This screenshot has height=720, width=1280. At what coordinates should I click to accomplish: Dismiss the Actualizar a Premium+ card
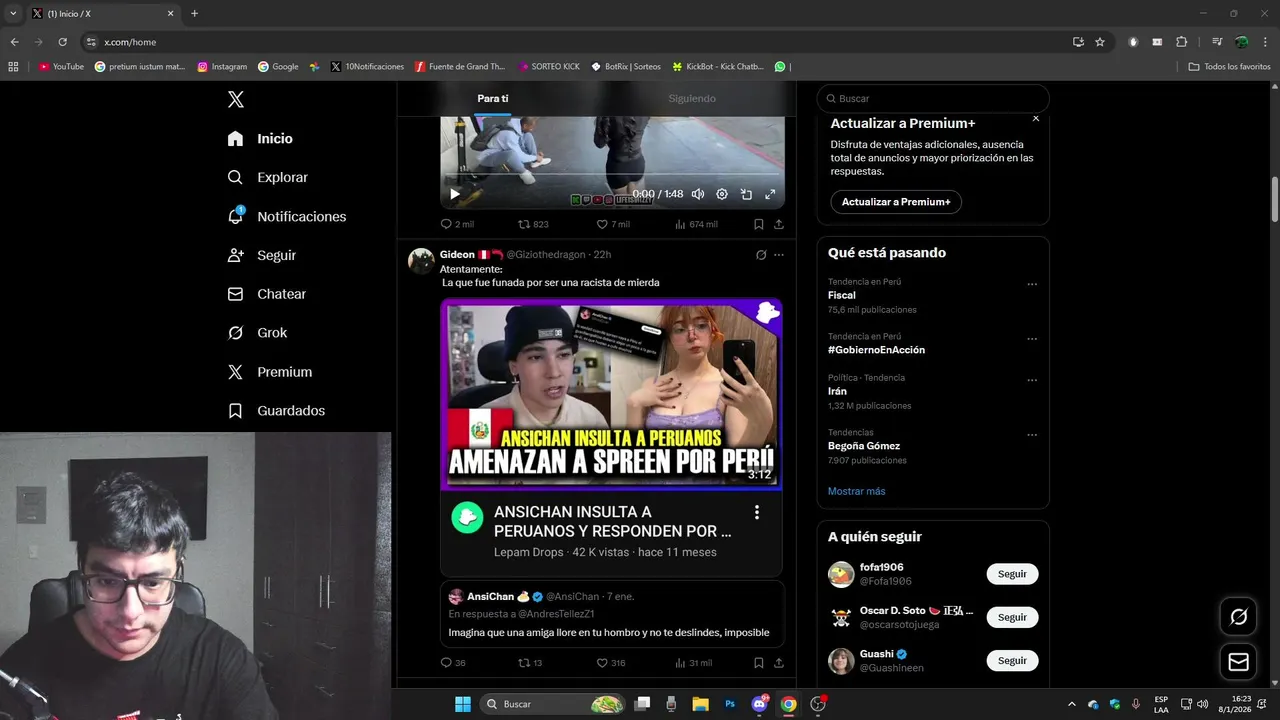(x=1036, y=118)
